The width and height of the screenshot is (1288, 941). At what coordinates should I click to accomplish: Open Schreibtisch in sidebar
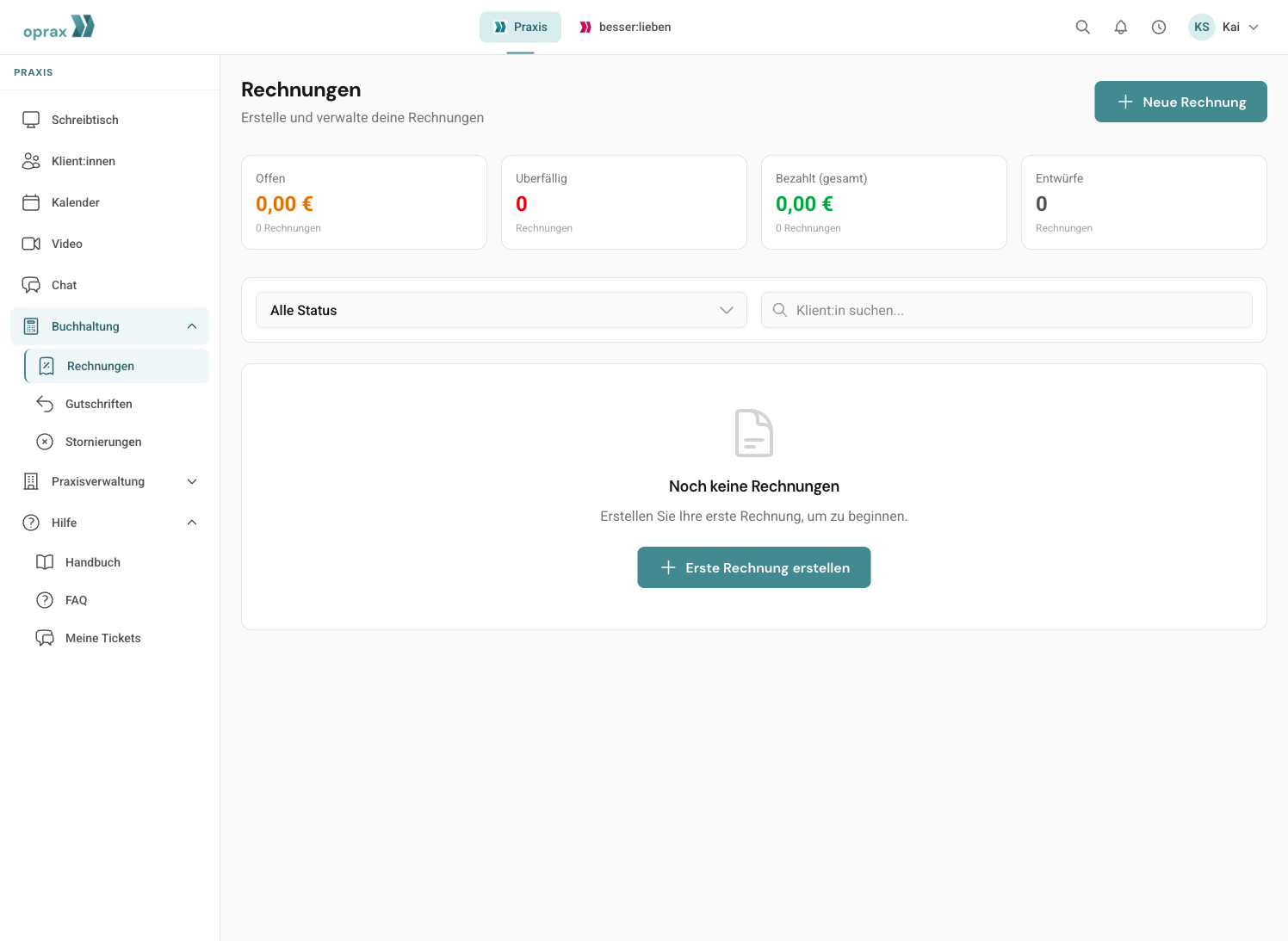(x=109, y=120)
